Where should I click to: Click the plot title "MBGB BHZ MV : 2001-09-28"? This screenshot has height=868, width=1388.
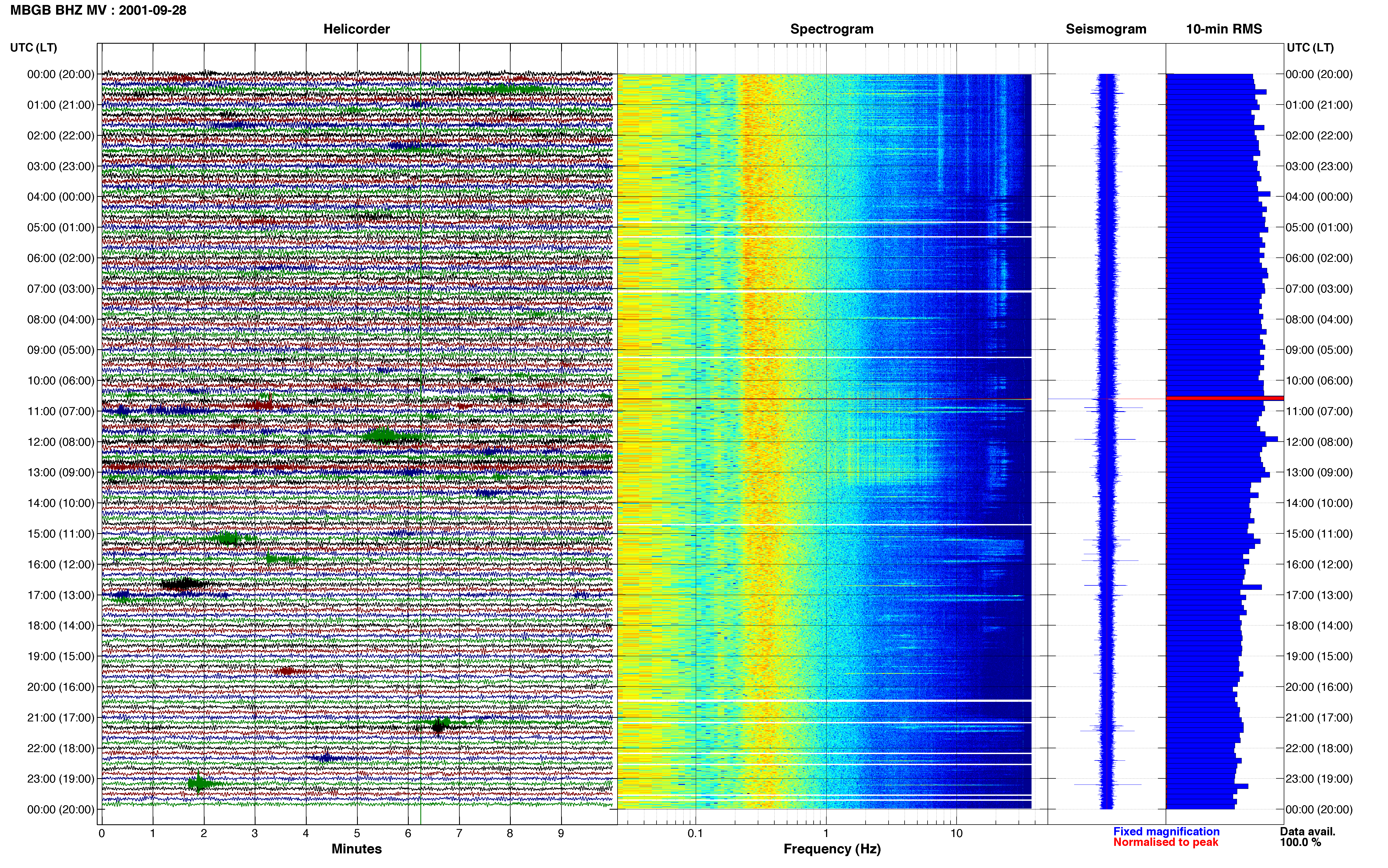click(x=98, y=10)
